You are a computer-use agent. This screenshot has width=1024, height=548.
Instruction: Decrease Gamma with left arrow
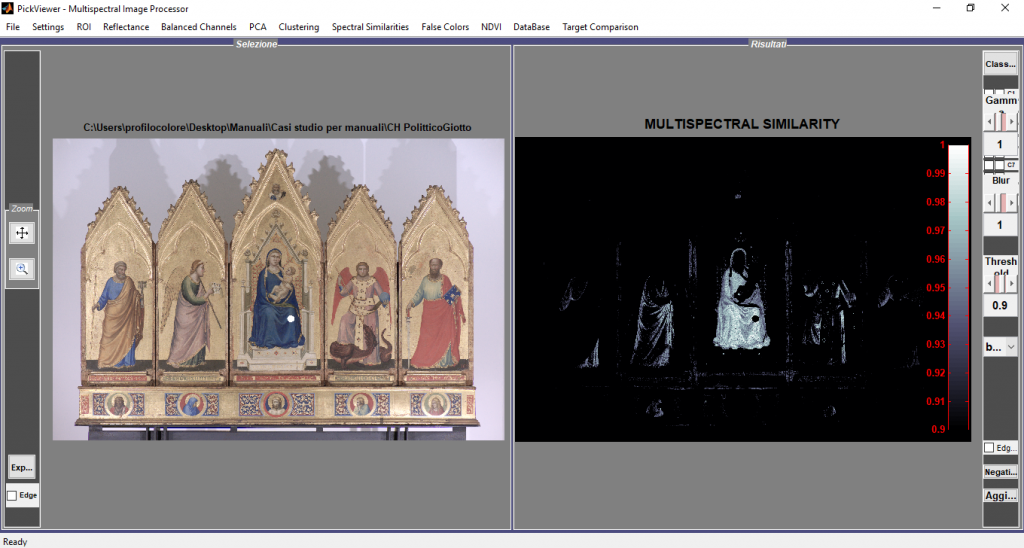[x=989, y=121]
